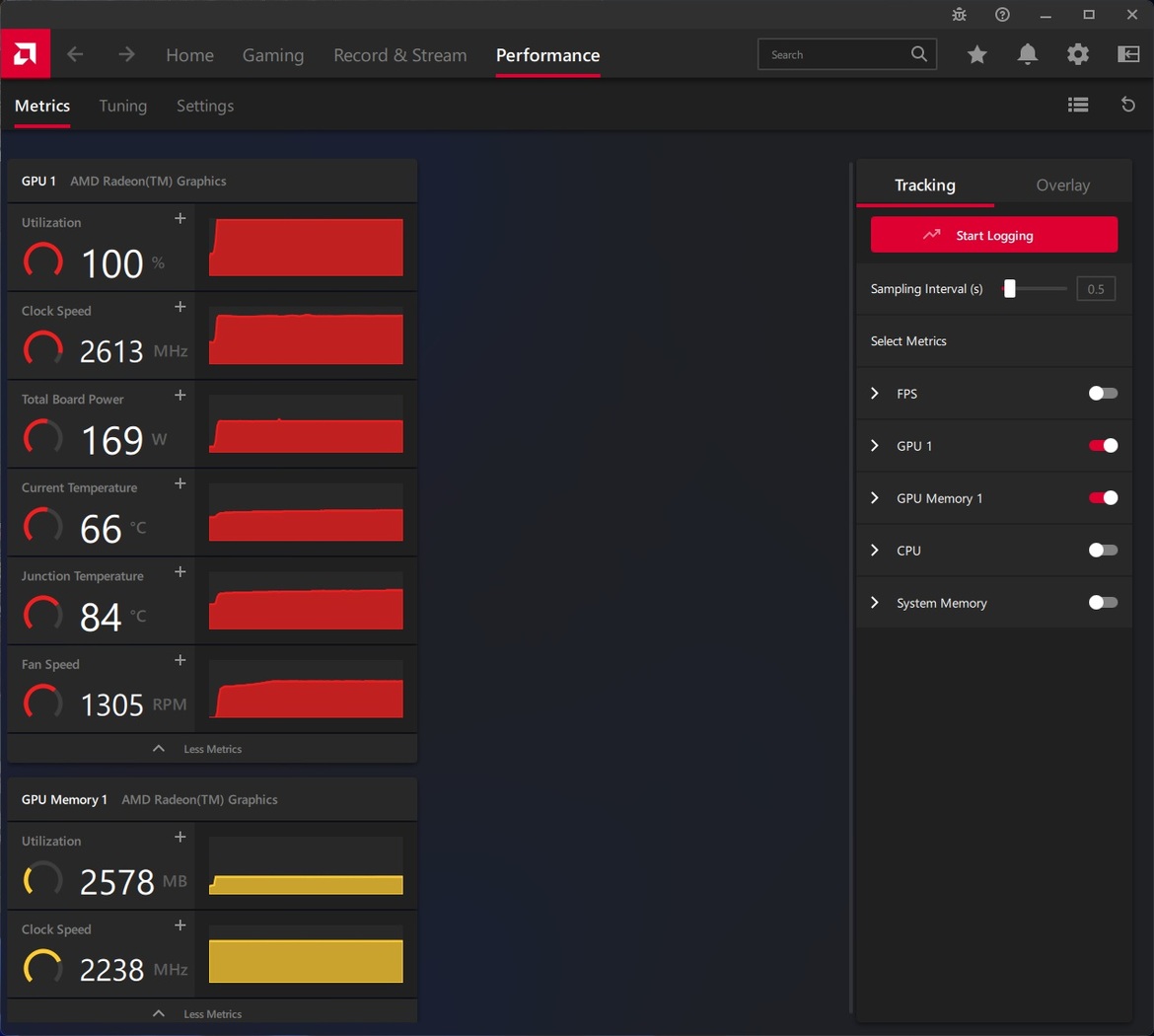
Task: Open the Gaming tab
Action: coord(273,55)
